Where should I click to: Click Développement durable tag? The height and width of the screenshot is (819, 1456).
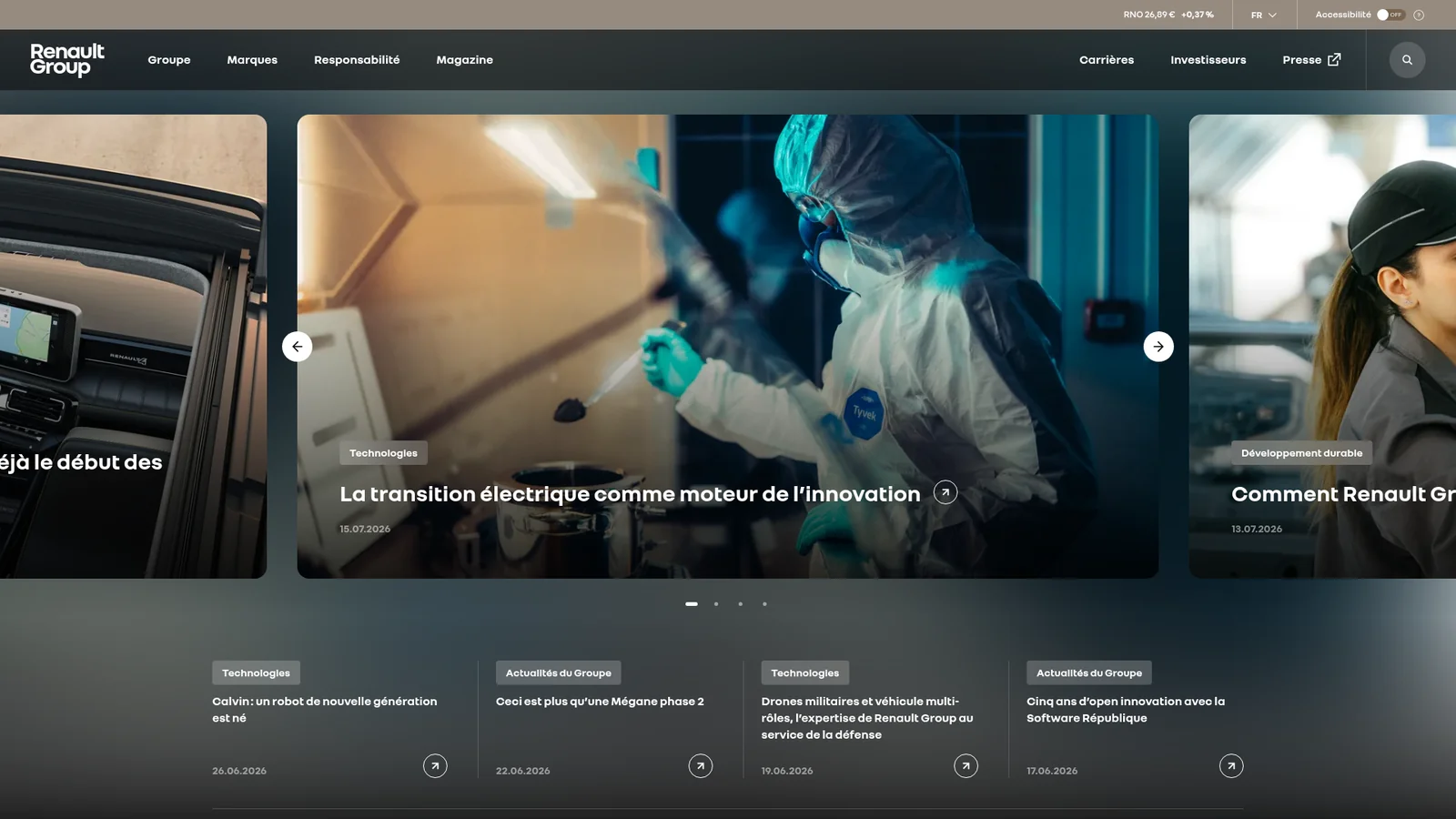1301,453
